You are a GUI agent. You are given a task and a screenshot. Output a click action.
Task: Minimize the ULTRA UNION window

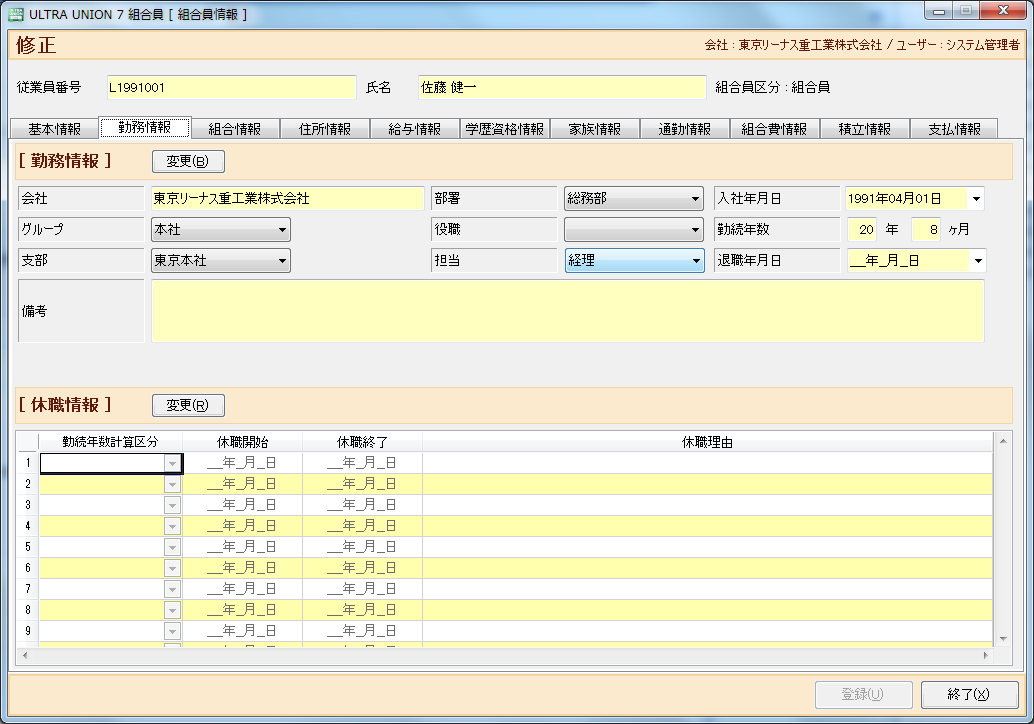938,11
